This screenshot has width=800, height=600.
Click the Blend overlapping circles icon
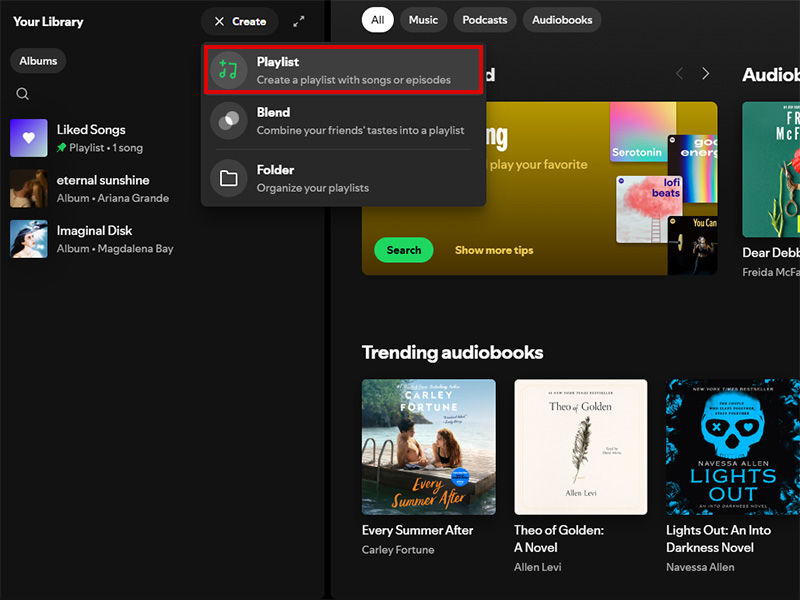pos(229,121)
